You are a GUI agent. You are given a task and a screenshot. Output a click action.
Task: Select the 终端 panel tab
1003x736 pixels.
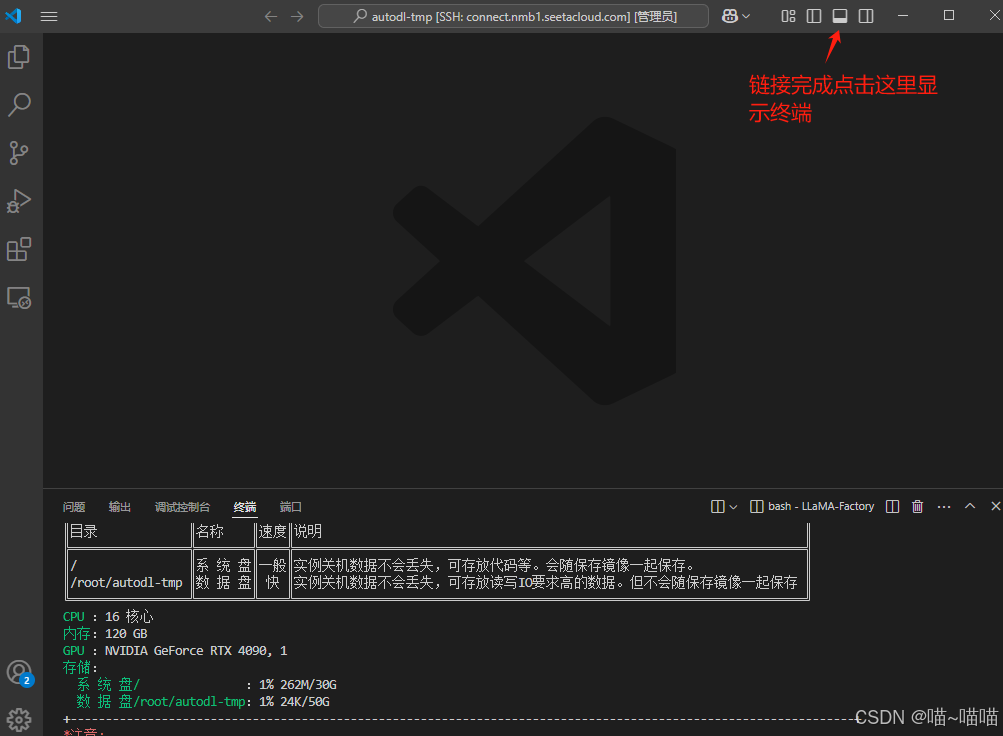(245, 506)
